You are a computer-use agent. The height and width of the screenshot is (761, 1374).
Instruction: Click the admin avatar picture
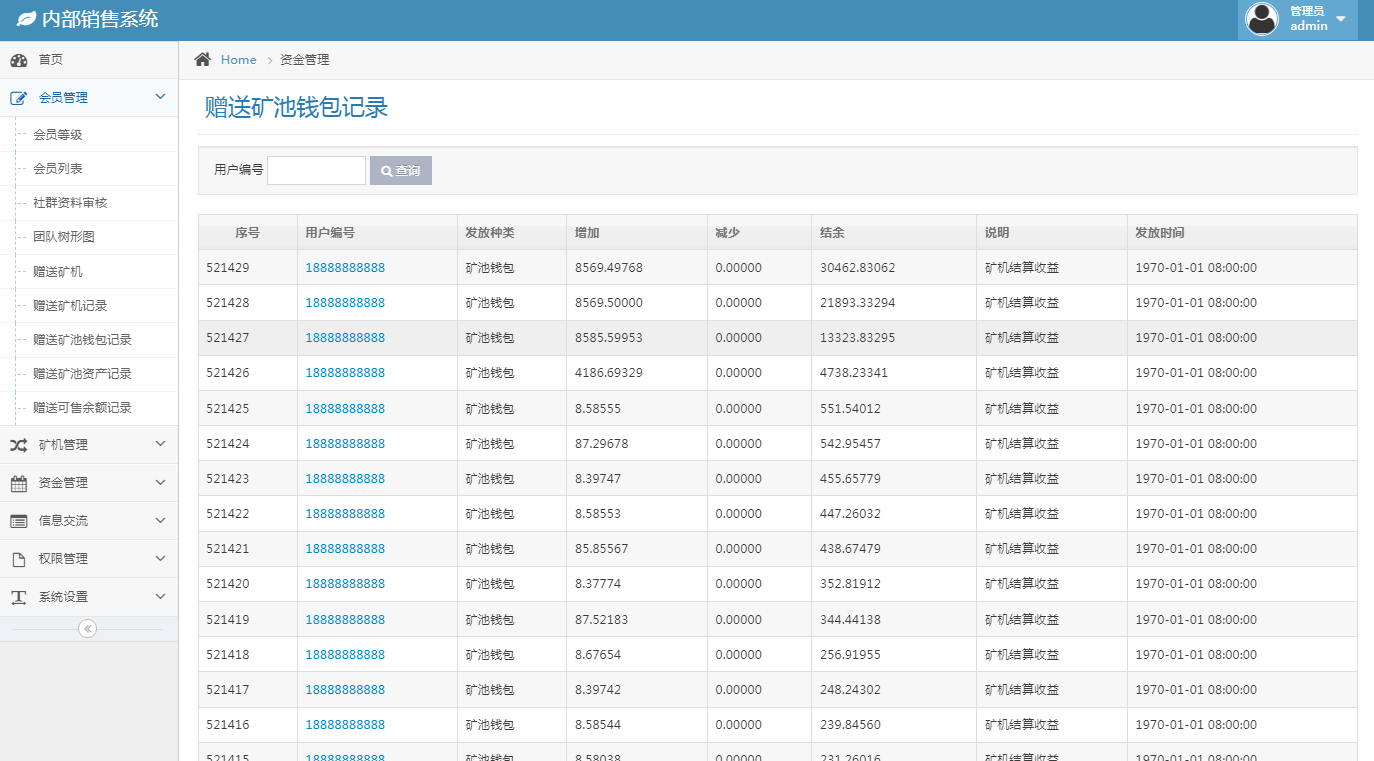pos(1262,19)
